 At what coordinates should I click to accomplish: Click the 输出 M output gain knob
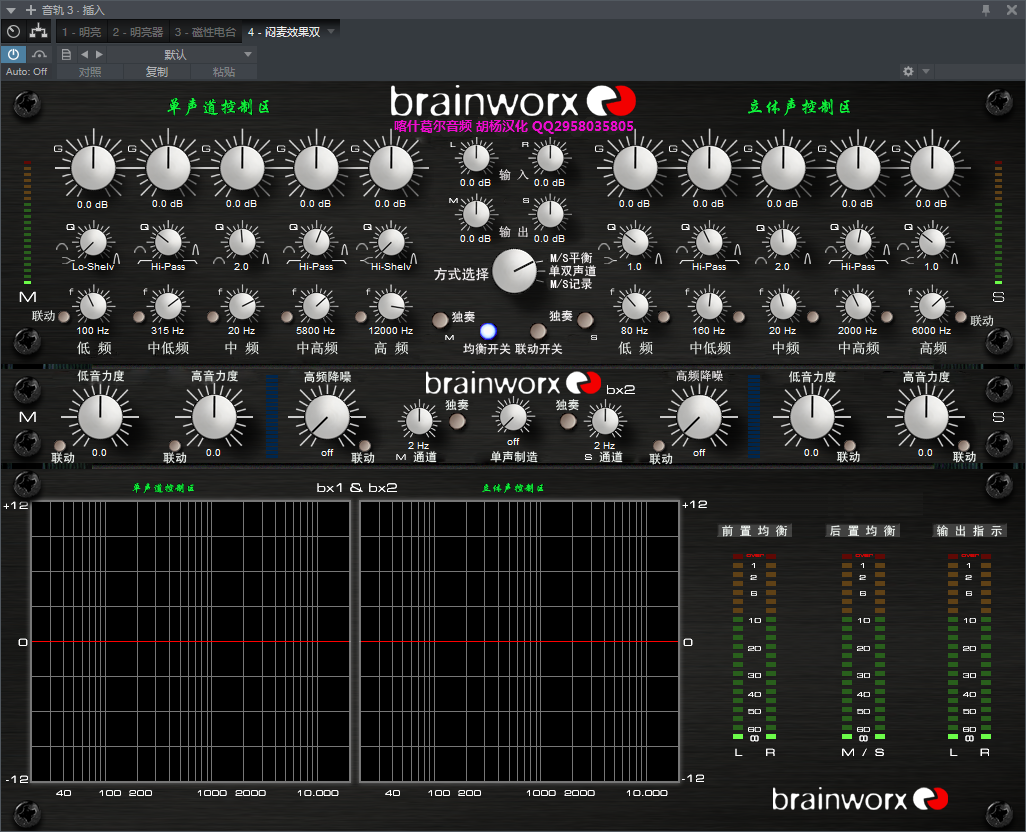[476, 214]
